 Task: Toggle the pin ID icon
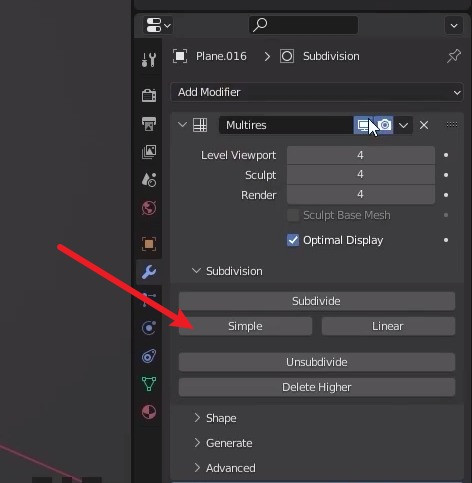click(454, 56)
